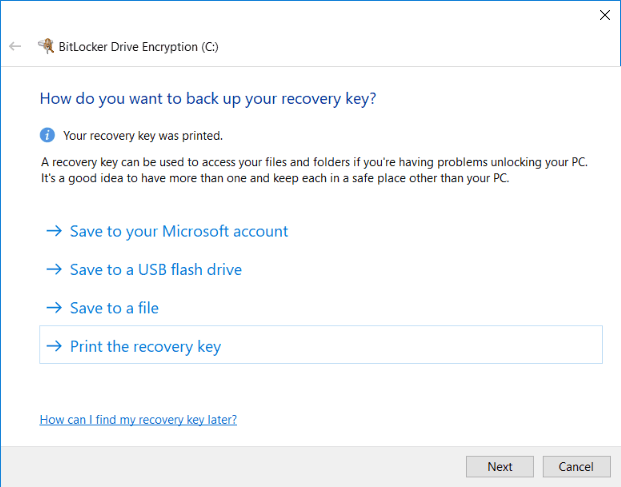Select Print the recovery key option
This screenshot has width=621, height=487.
321,345
